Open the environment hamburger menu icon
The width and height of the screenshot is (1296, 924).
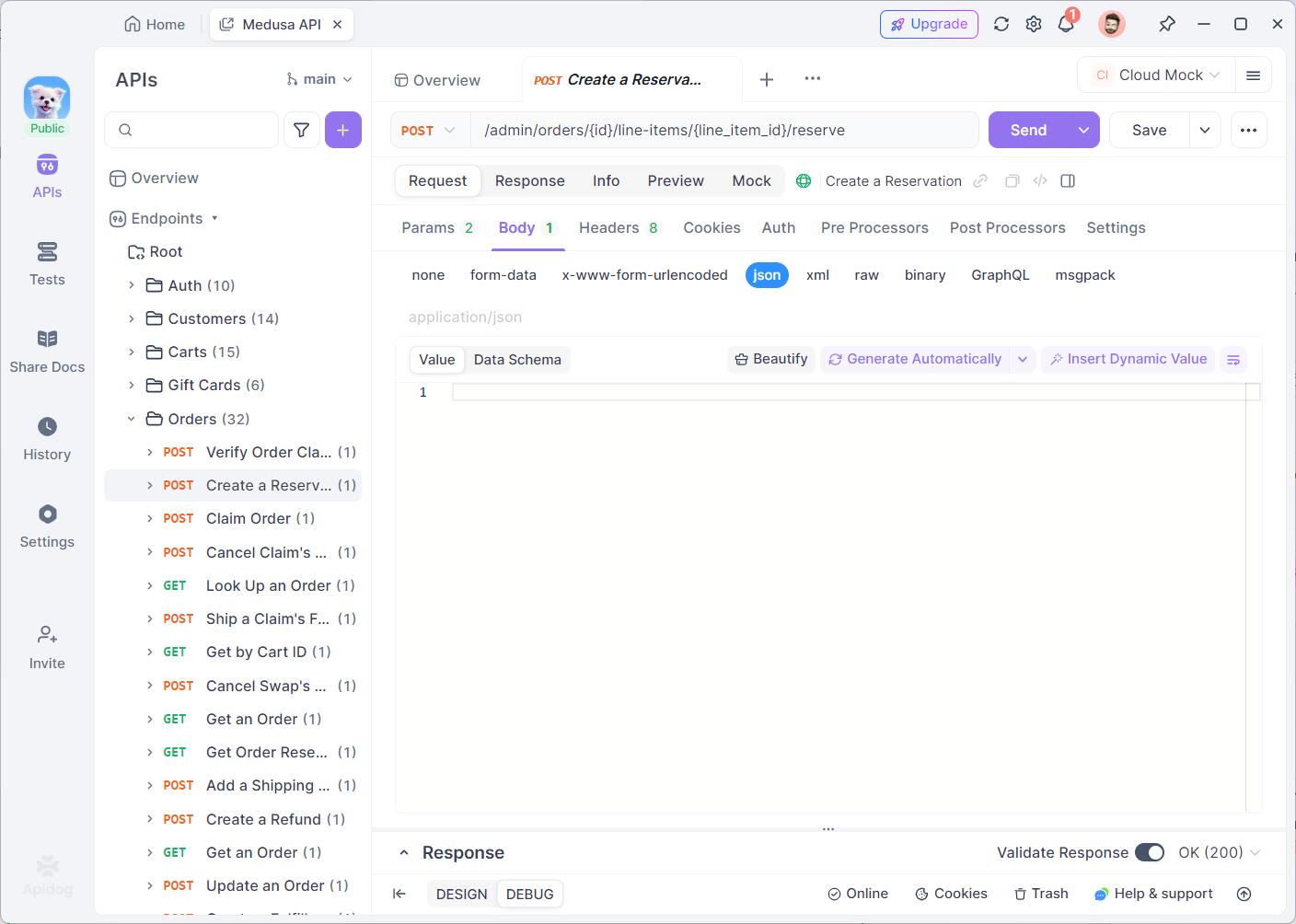coord(1253,75)
